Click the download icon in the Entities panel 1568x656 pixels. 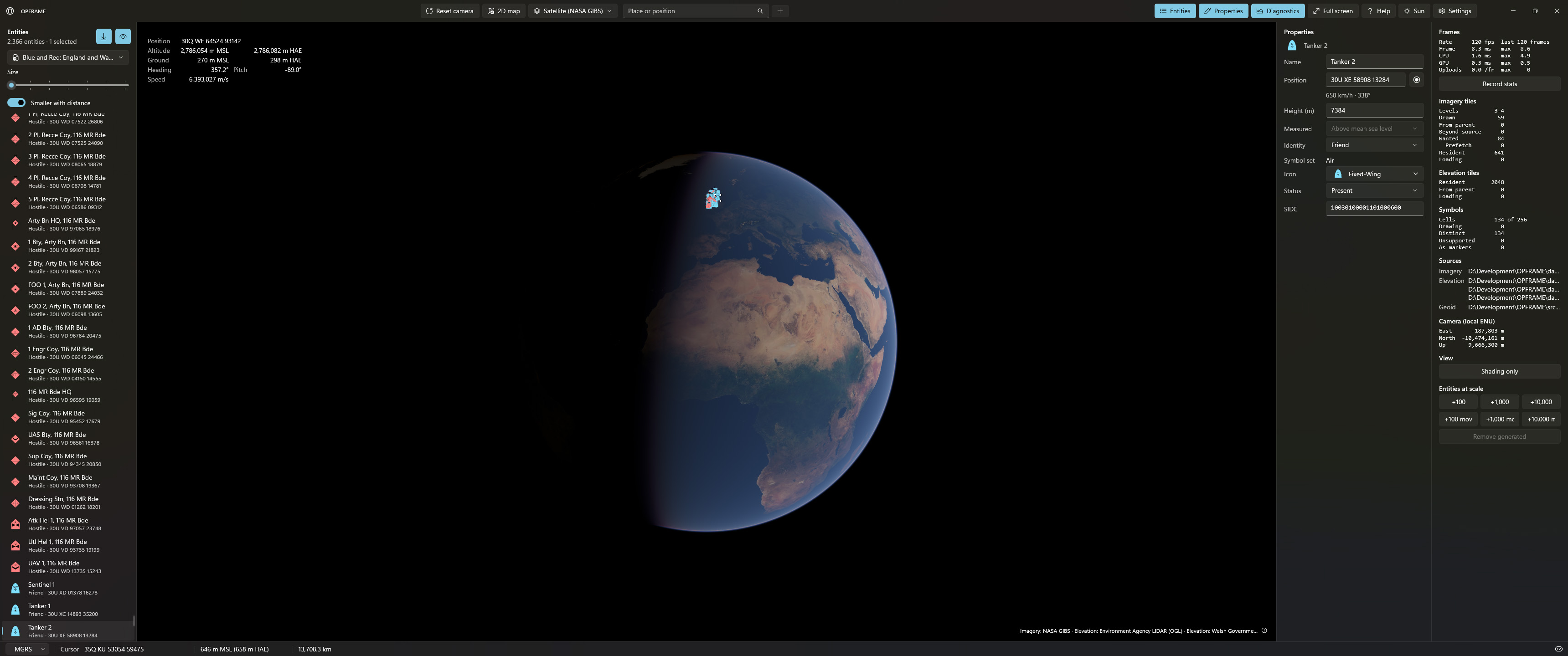(103, 36)
